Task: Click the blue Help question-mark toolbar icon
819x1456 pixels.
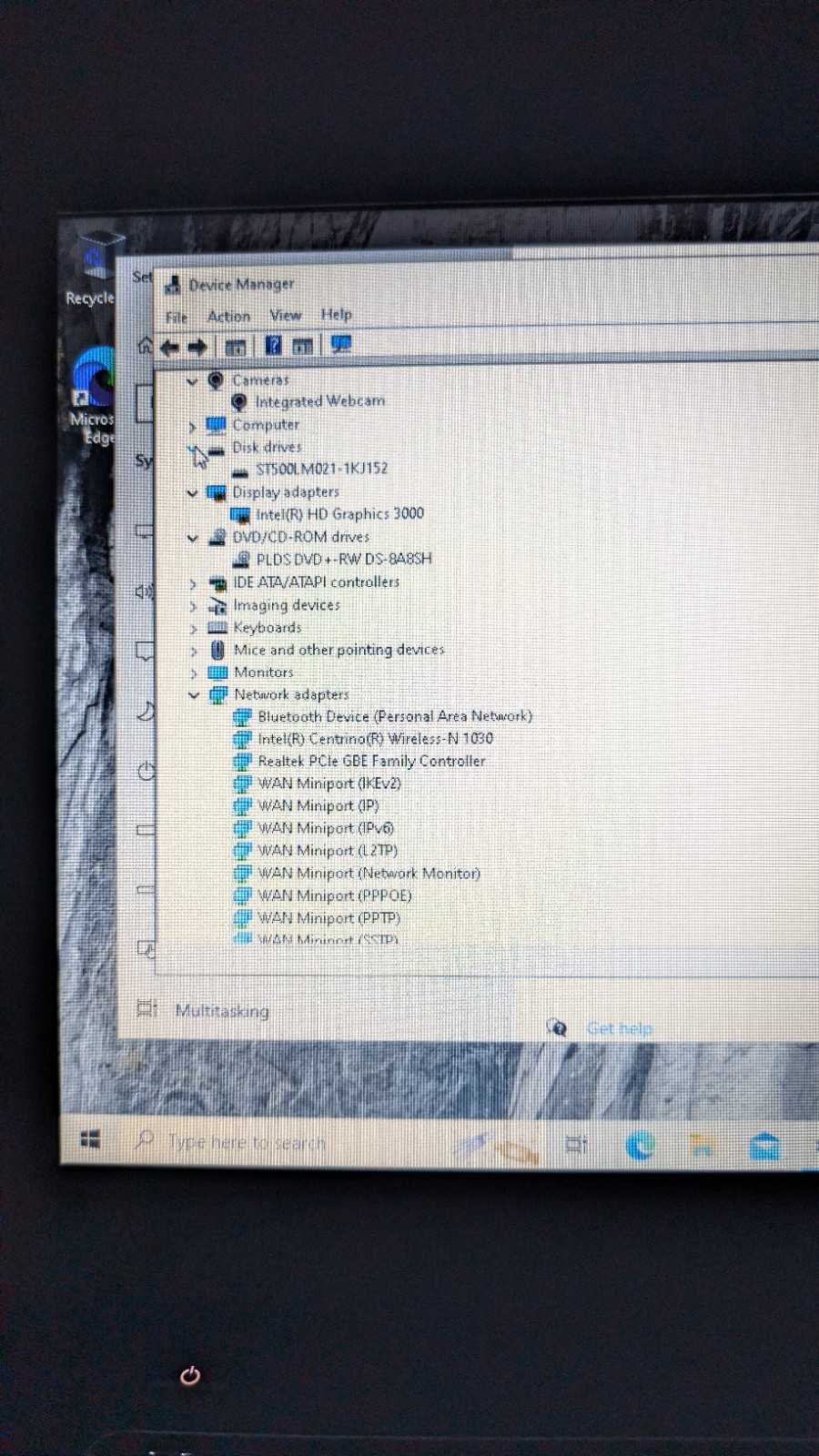Action: pyautogui.click(x=273, y=346)
